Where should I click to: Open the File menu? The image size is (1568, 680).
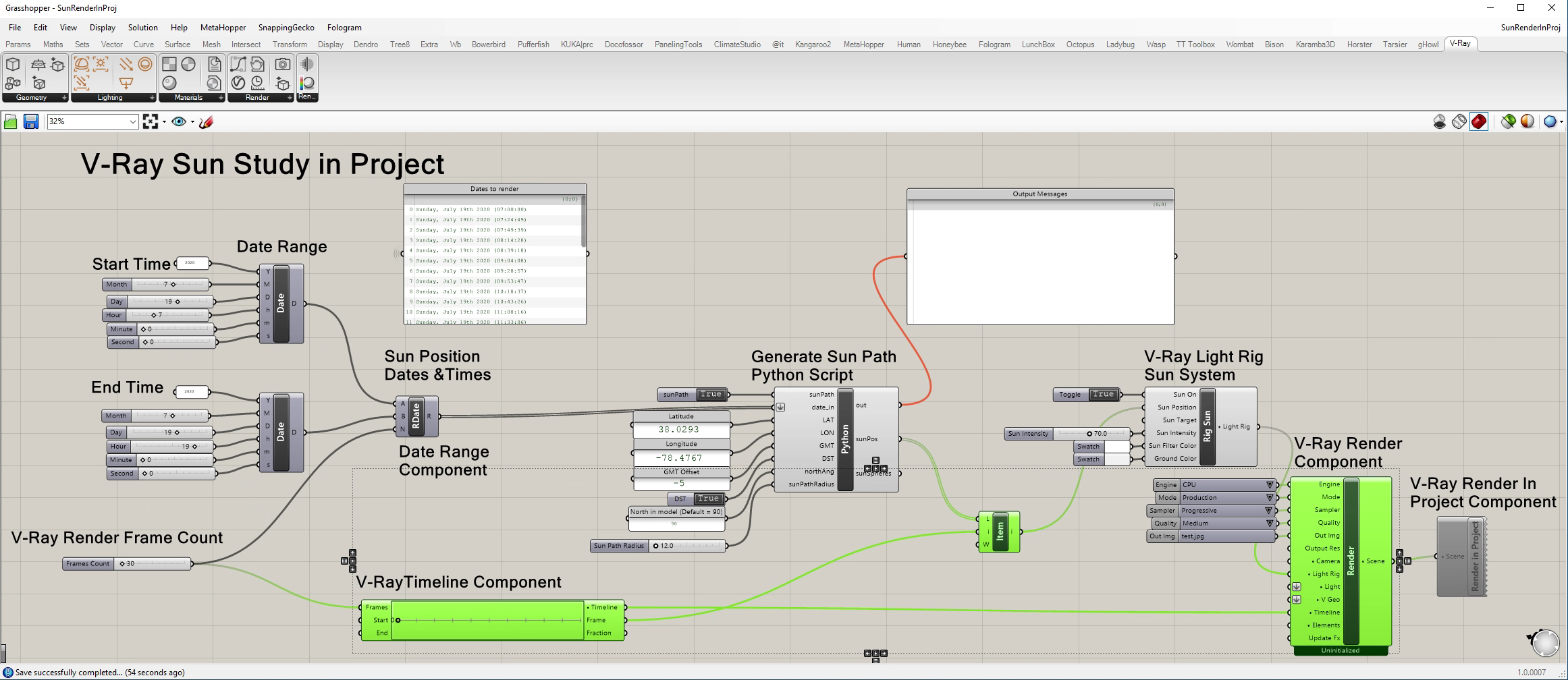point(14,28)
